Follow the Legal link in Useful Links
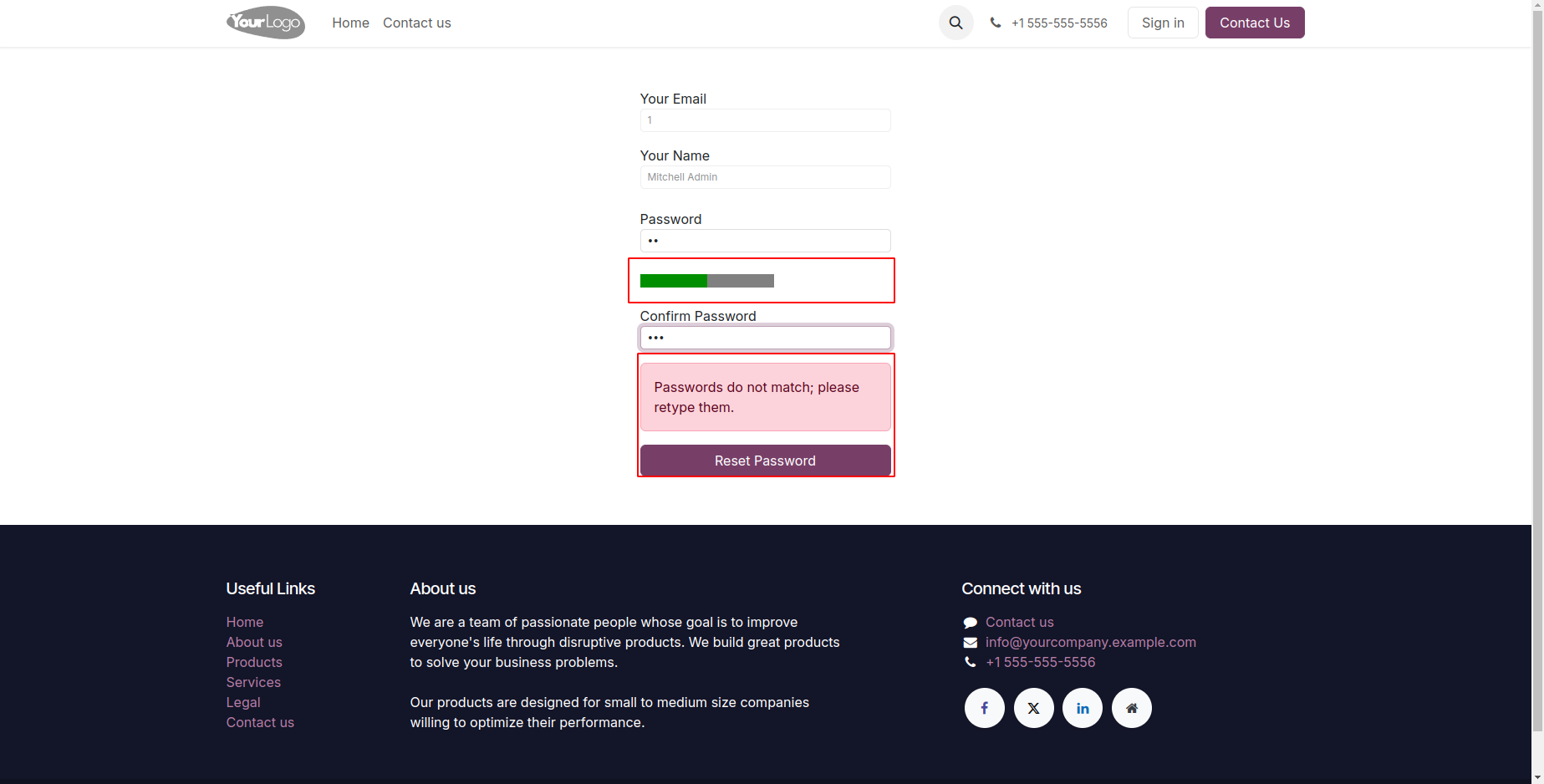 click(243, 702)
